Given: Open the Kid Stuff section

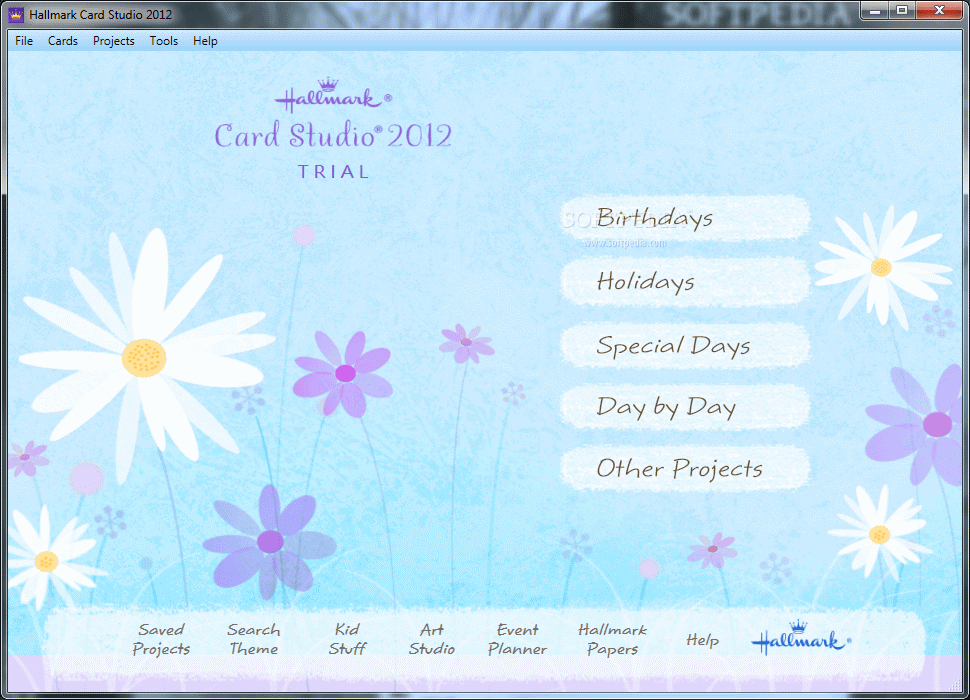Looking at the screenshot, I should [347, 639].
